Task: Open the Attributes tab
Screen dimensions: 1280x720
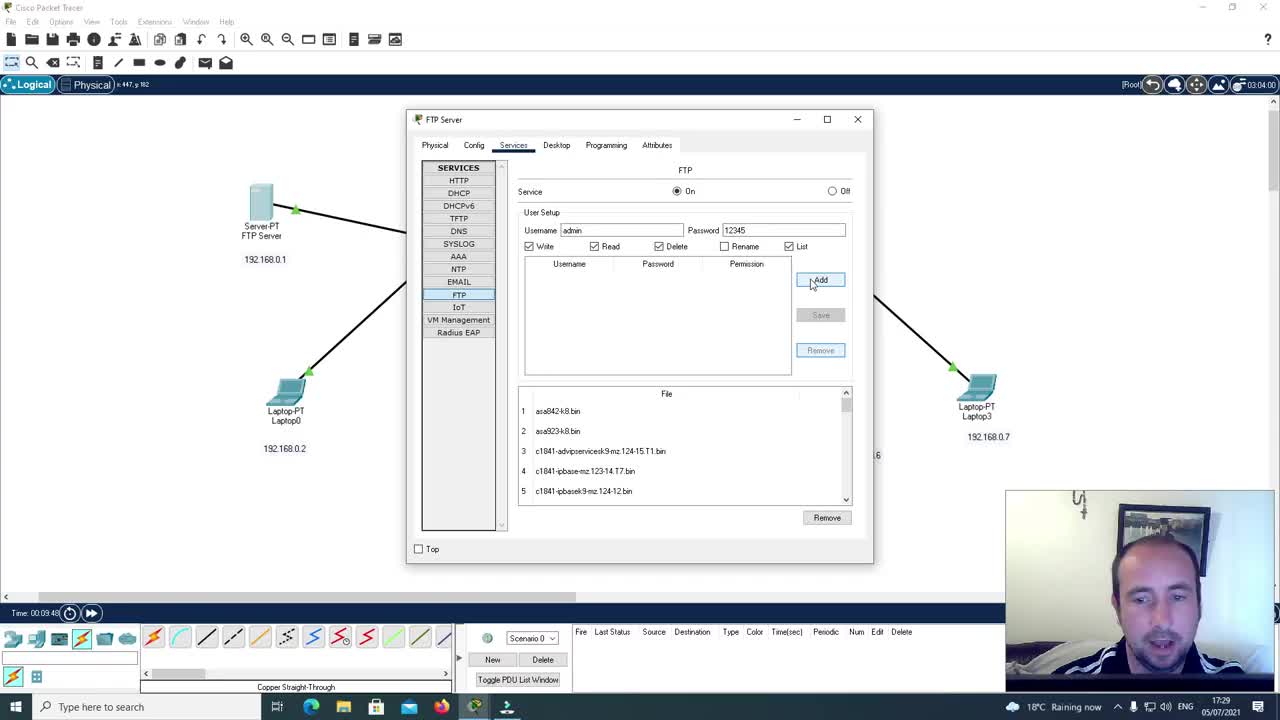Action: tap(657, 145)
